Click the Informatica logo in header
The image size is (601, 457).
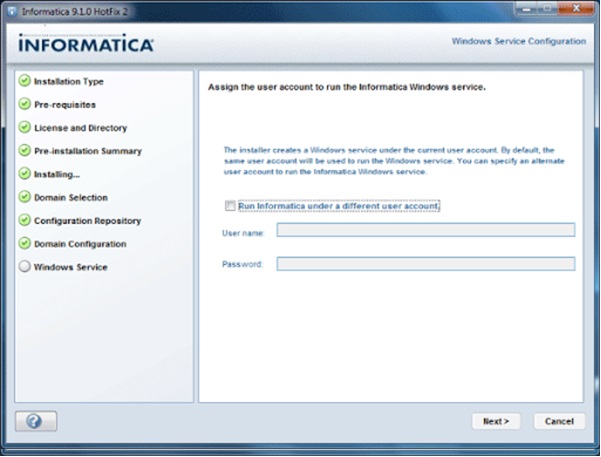(x=86, y=43)
